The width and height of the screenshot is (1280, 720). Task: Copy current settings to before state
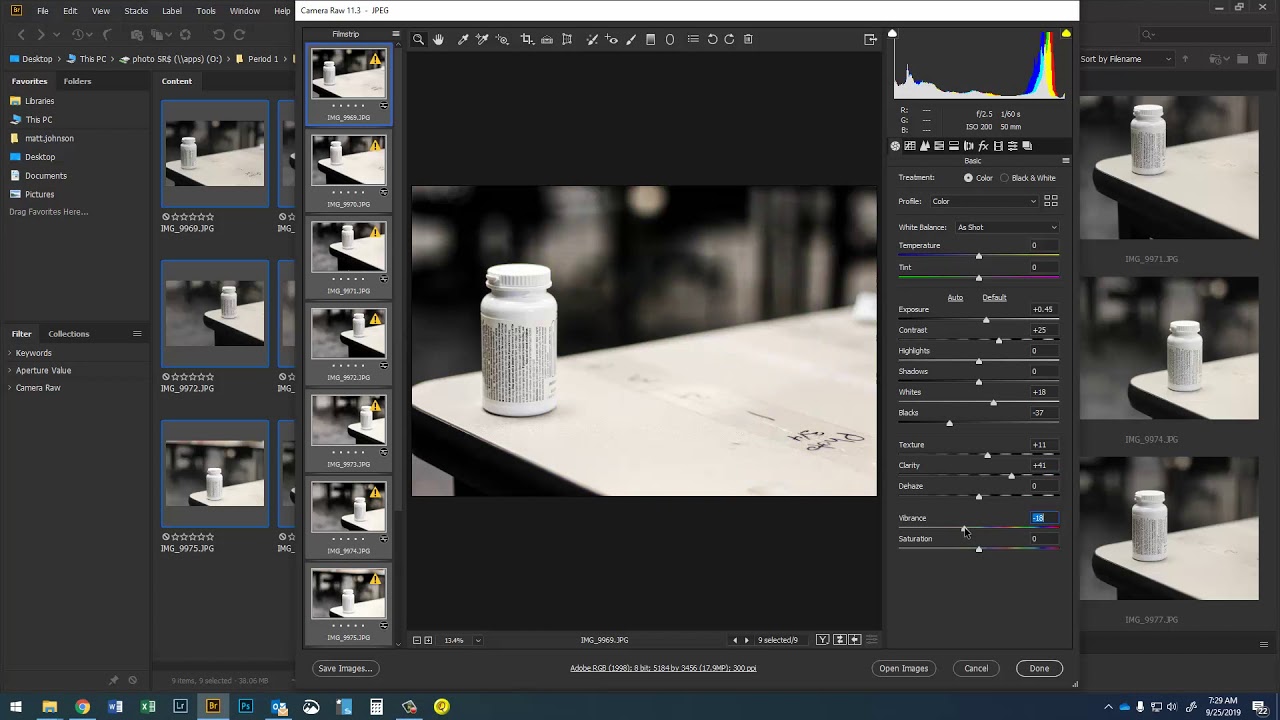click(x=855, y=640)
